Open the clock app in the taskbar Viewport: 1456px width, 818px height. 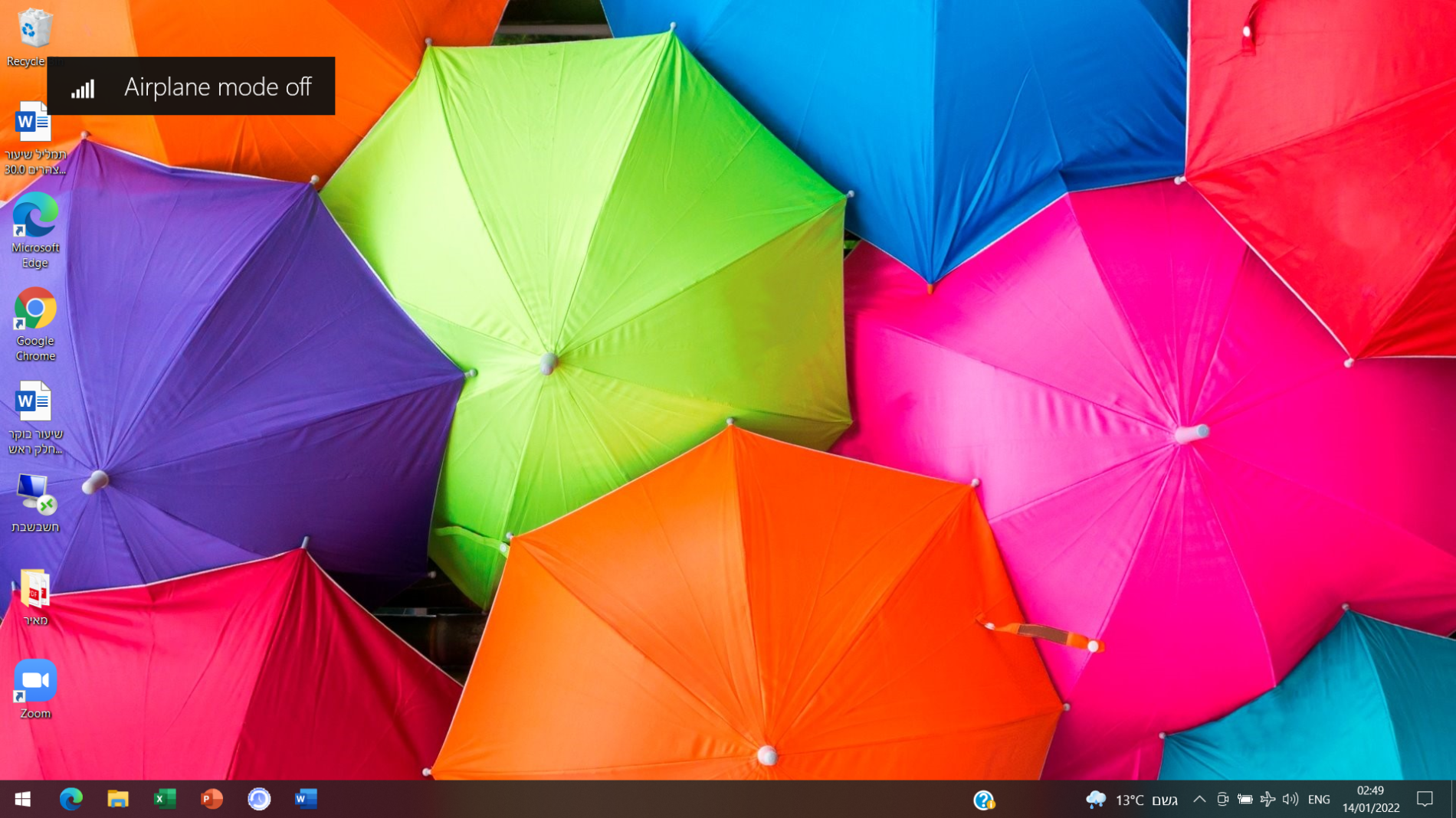(259, 799)
